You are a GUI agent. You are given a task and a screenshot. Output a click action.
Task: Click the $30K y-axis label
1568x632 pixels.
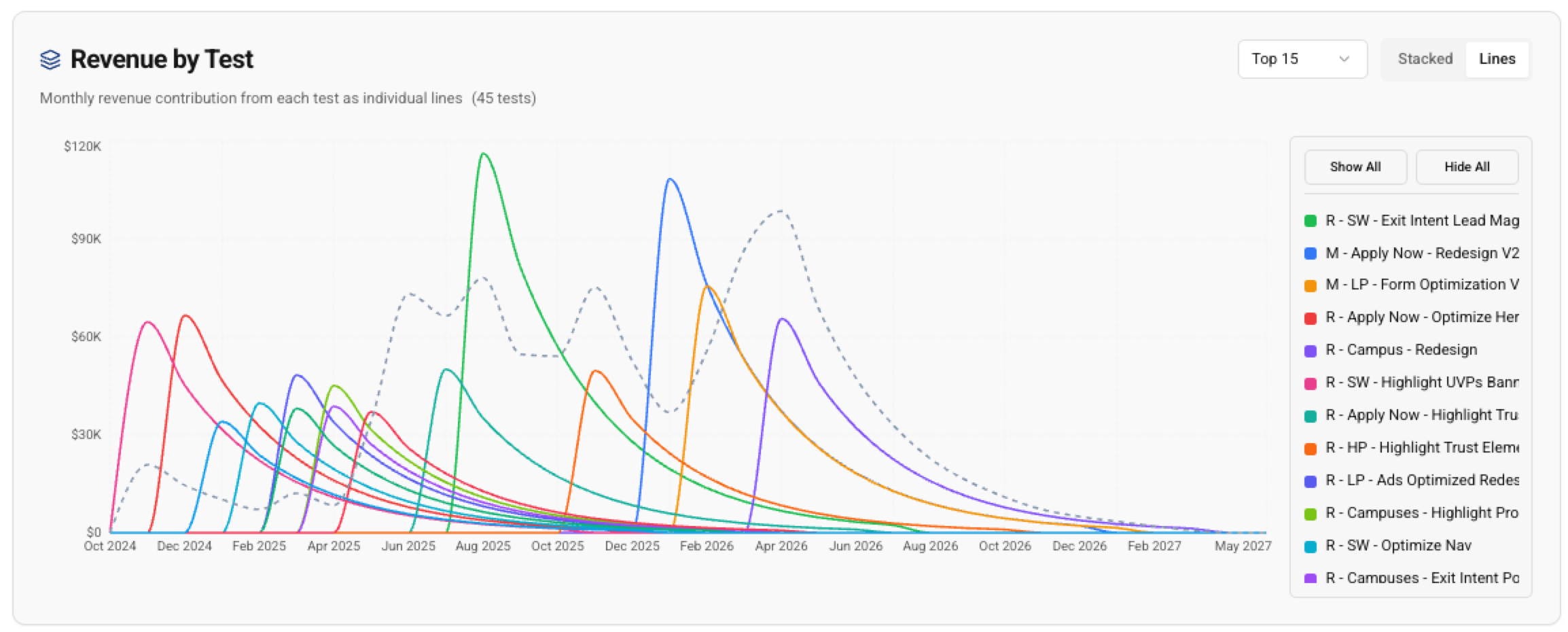tap(86, 435)
